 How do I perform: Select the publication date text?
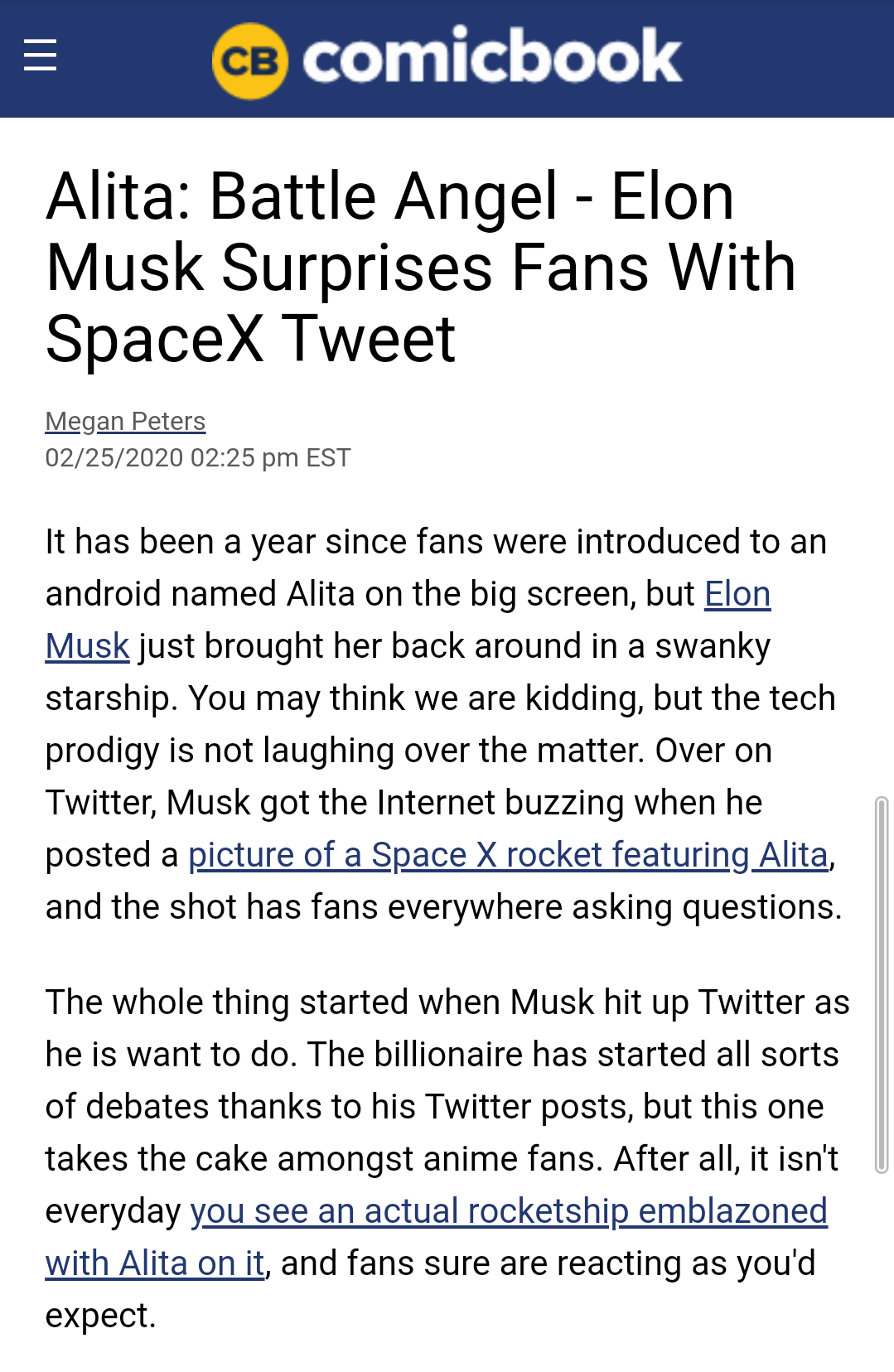coord(197,457)
